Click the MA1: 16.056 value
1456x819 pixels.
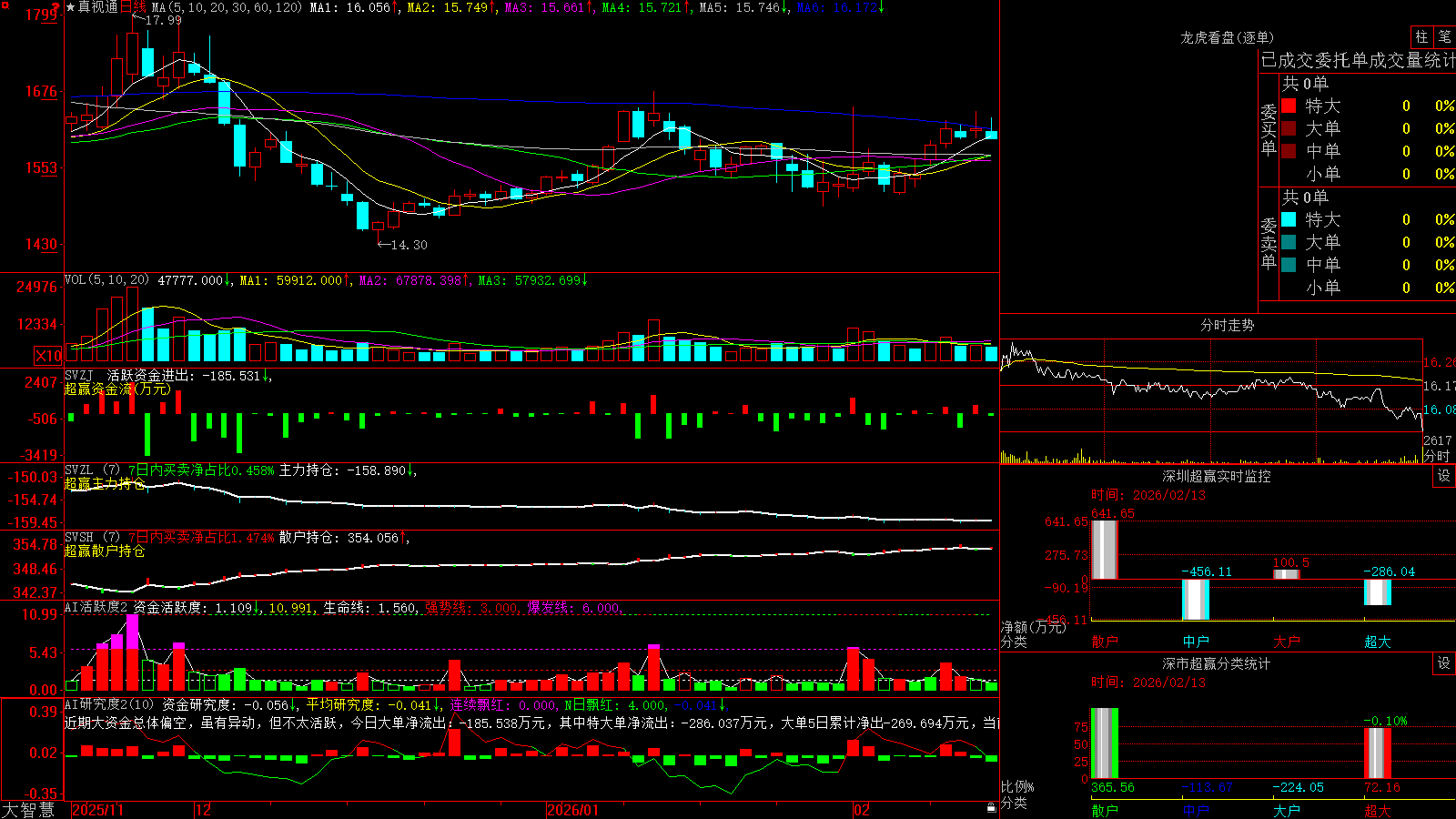[x=350, y=7]
